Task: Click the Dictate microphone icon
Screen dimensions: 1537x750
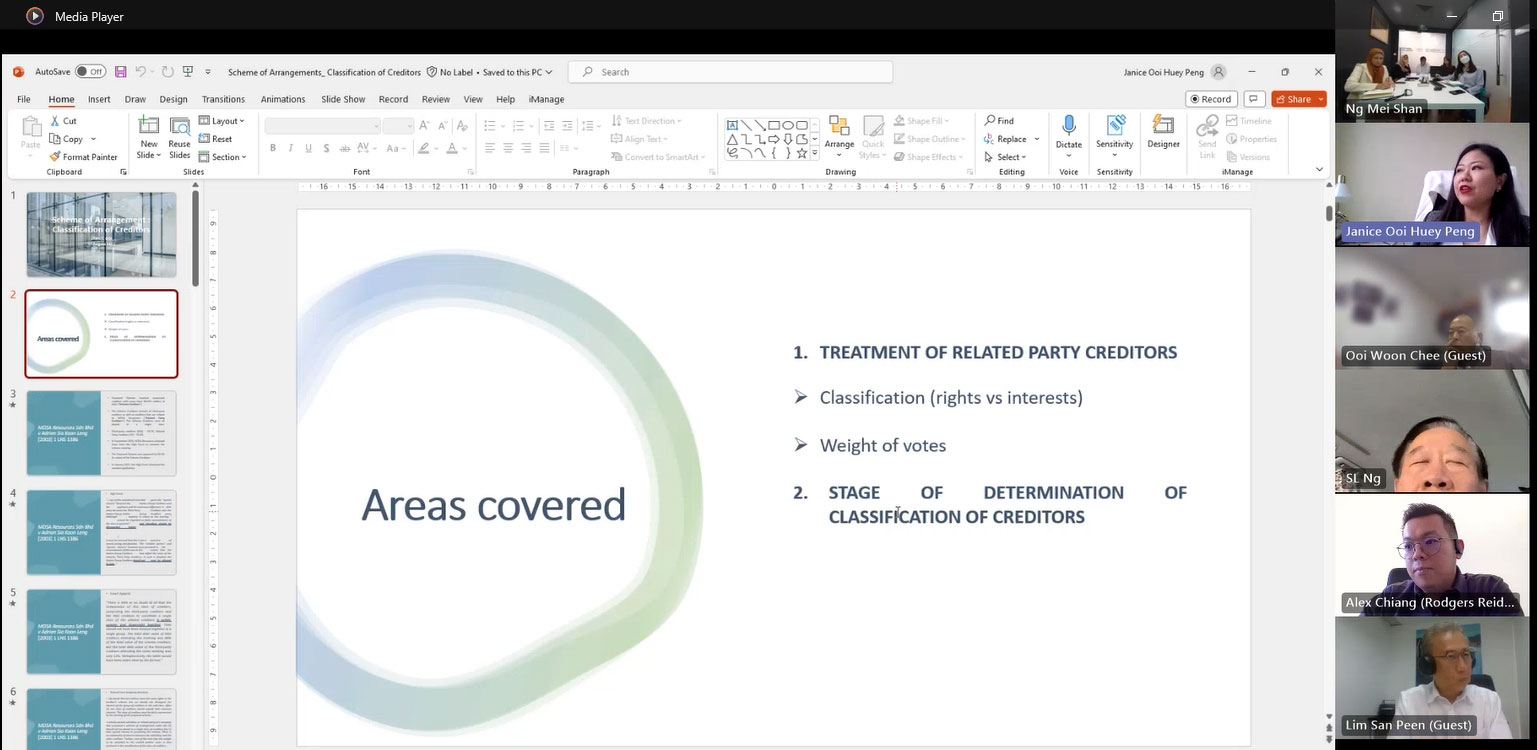Action: tap(1069, 126)
